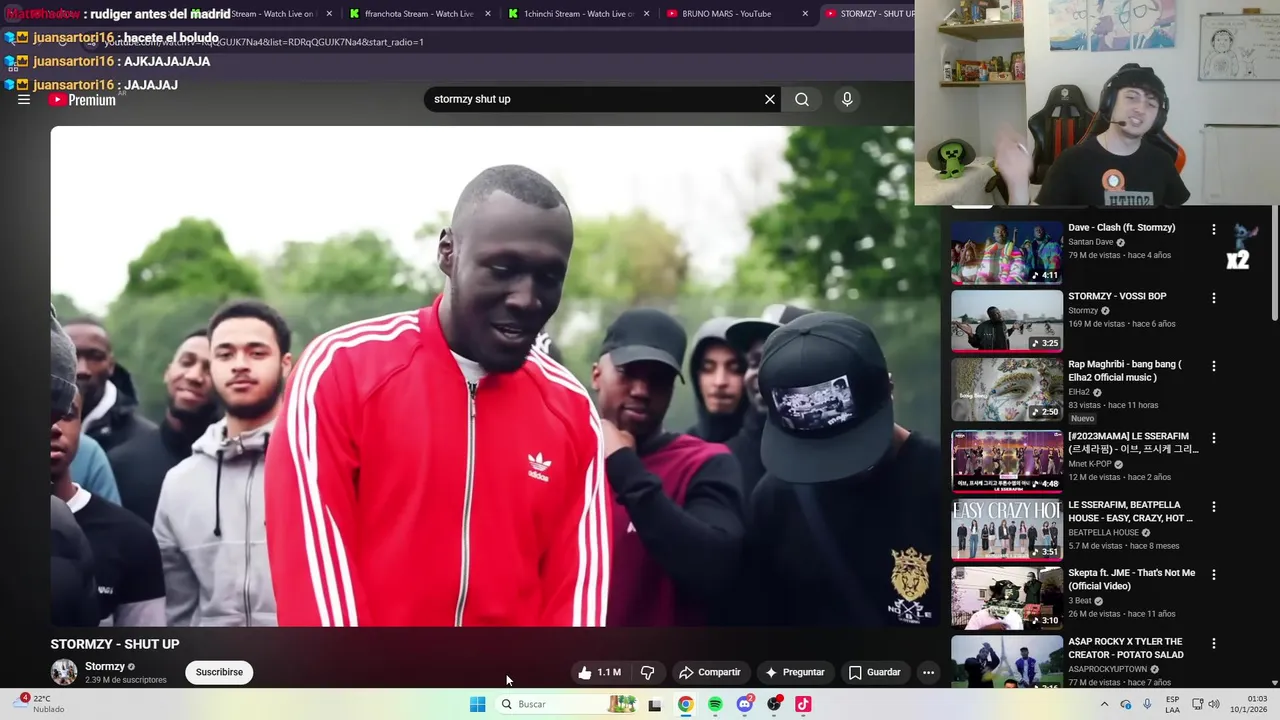Open the weather widget showing 22°C Nublado

pyautogui.click(x=40, y=704)
